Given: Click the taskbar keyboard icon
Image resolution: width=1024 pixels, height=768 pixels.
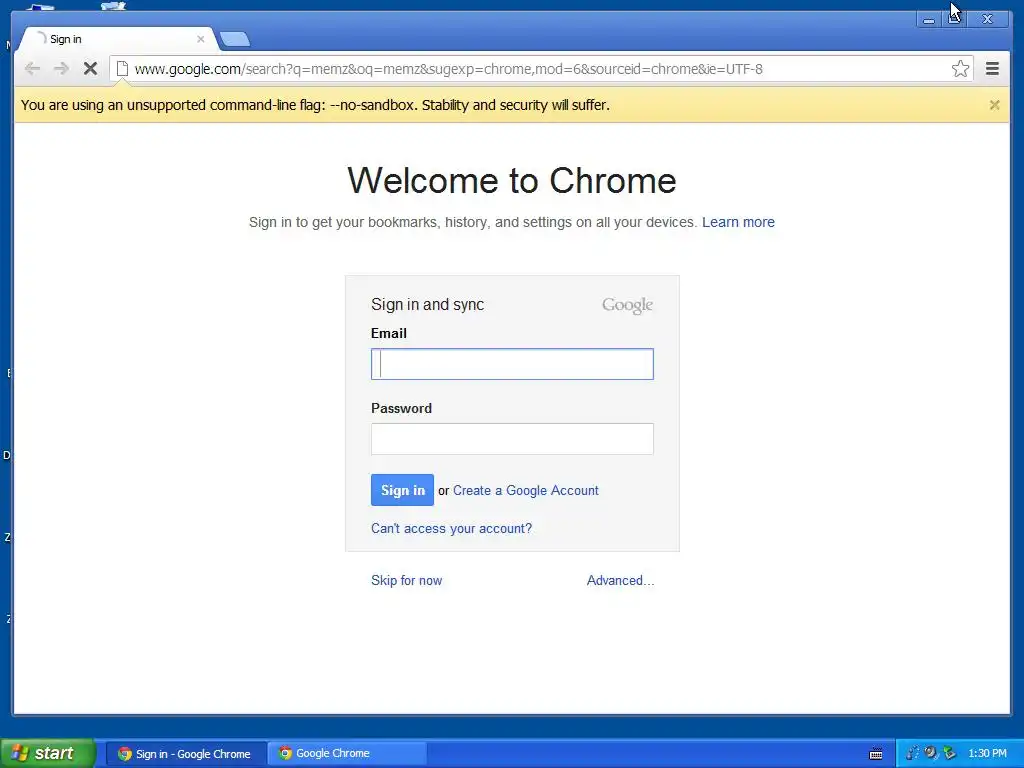Looking at the screenshot, I should pyautogui.click(x=876, y=754).
